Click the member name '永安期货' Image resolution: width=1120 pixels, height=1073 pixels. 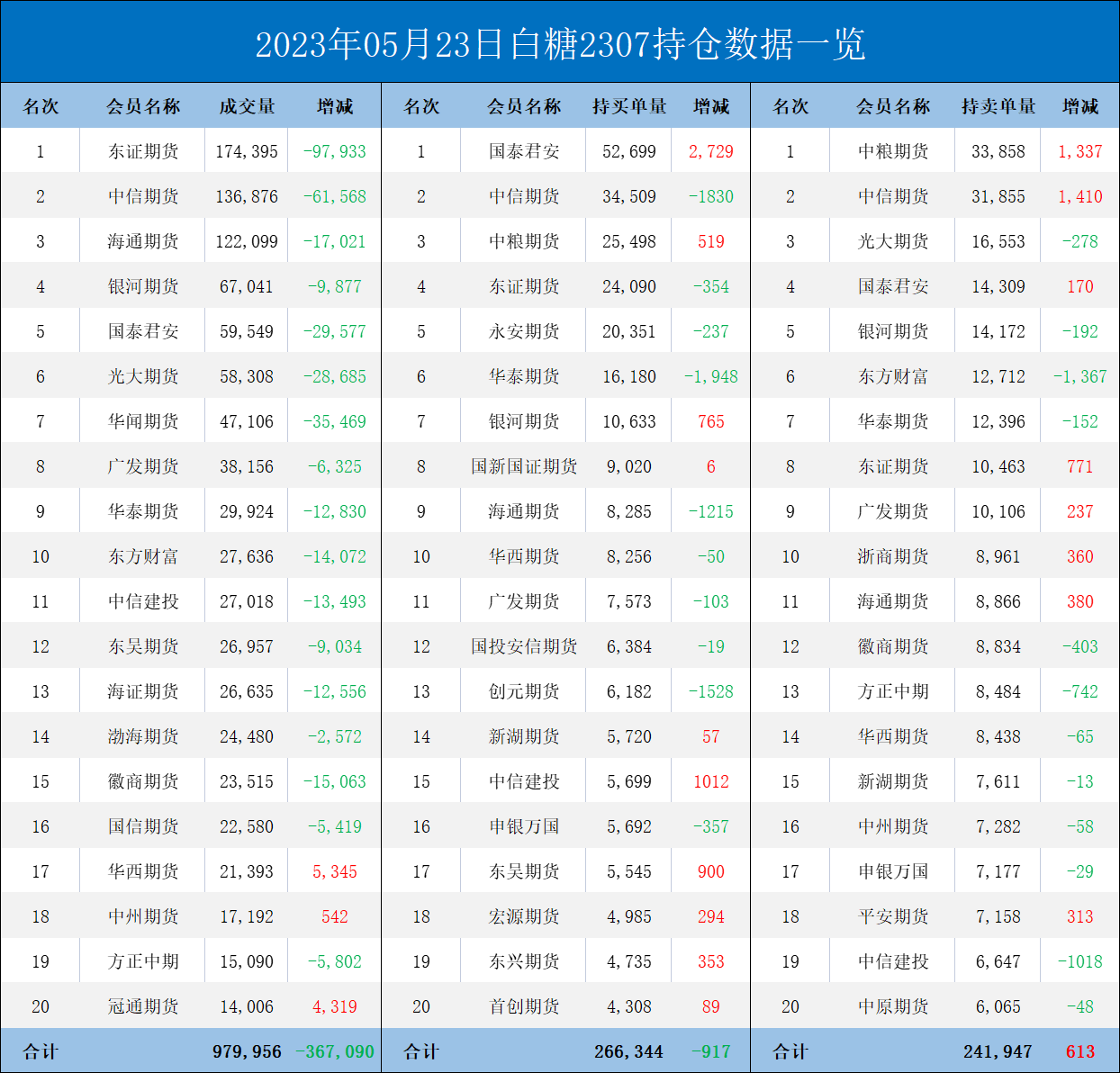(x=524, y=331)
